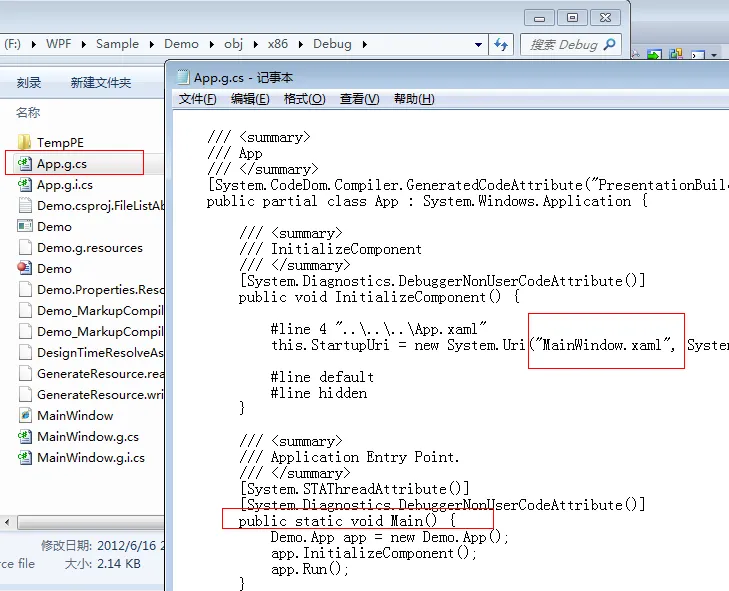Click the 'this.StartupUri' text in Notepad
Viewport: 729px width, 591px height.
(x=330, y=345)
